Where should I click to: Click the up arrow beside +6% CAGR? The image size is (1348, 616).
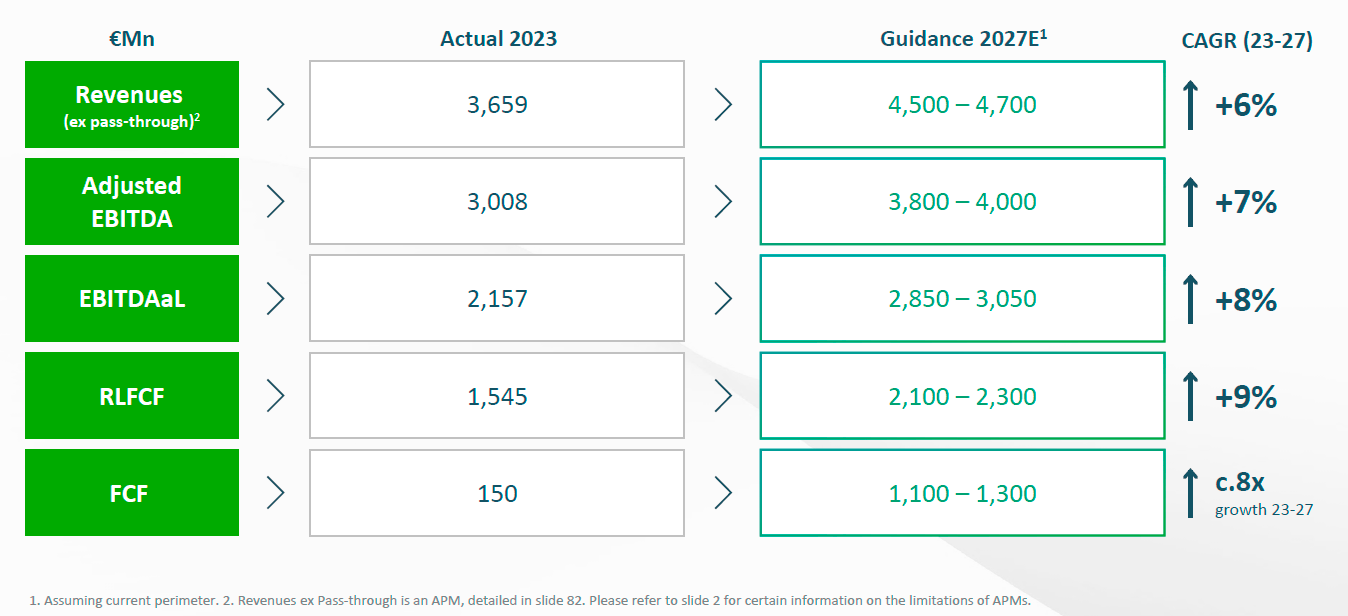[x=1190, y=105]
